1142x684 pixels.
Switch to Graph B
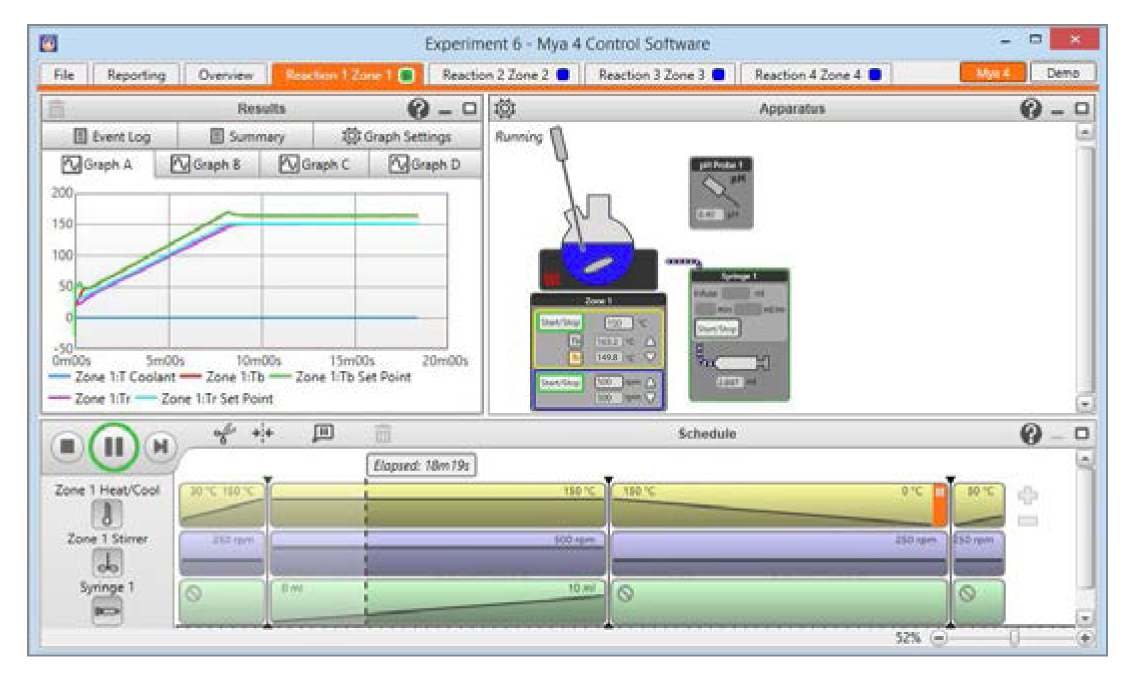click(206, 165)
